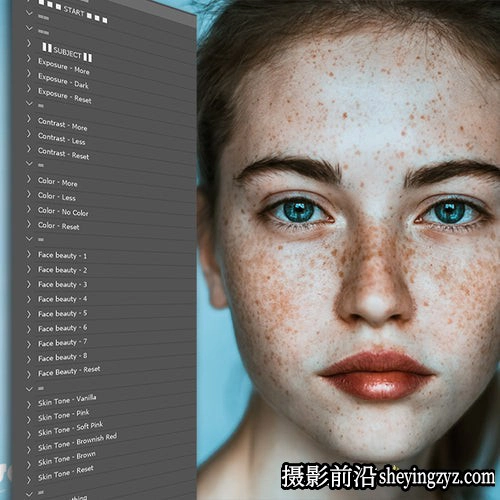Expand the Color - No Color action

tap(29, 209)
